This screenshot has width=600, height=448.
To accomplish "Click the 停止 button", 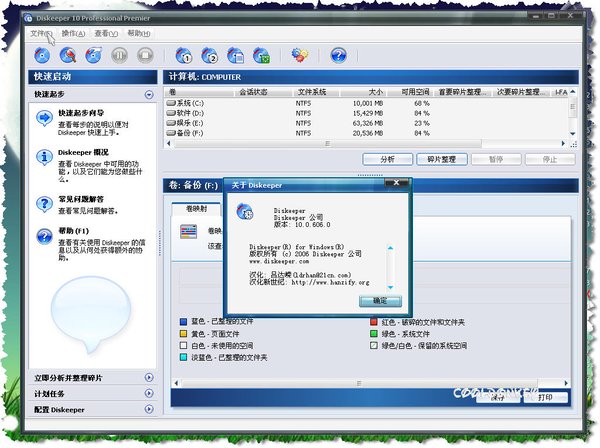I will pos(550,159).
